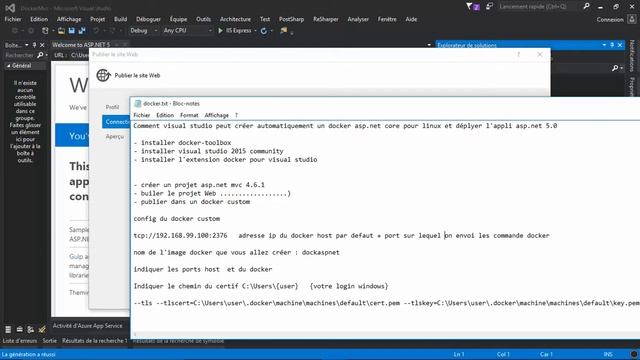Click the toolbox icon in bottom-left panel
The height and width of the screenshot is (360, 640).
click(19, 329)
